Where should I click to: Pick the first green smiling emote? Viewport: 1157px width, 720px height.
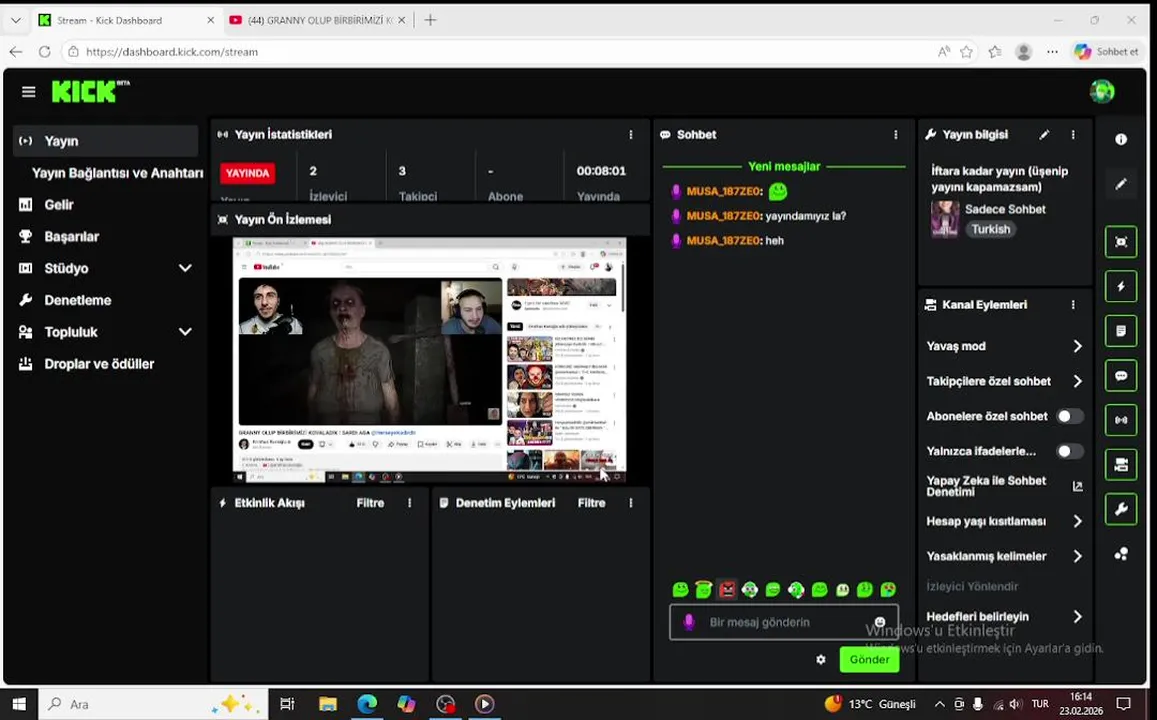click(x=680, y=589)
